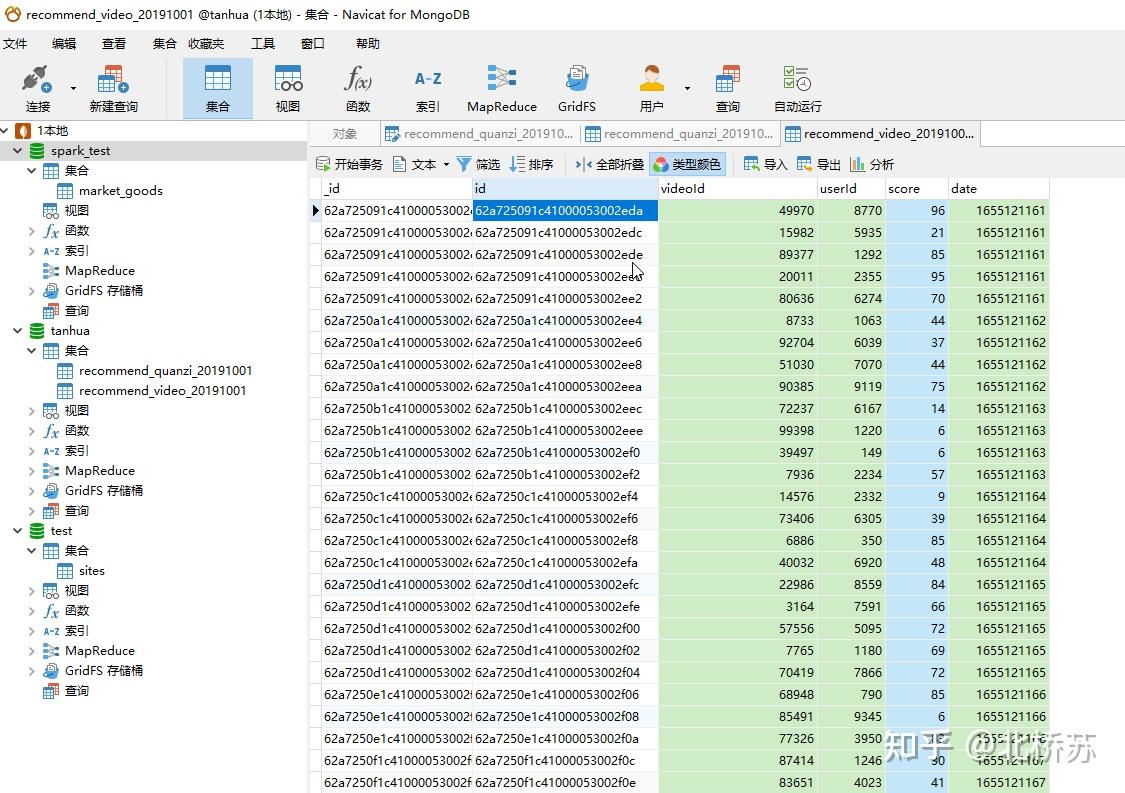The height and width of the screenshot is (793, 1125).
Task: Click the videoId cell showing 49970
Action: (738, 211)
